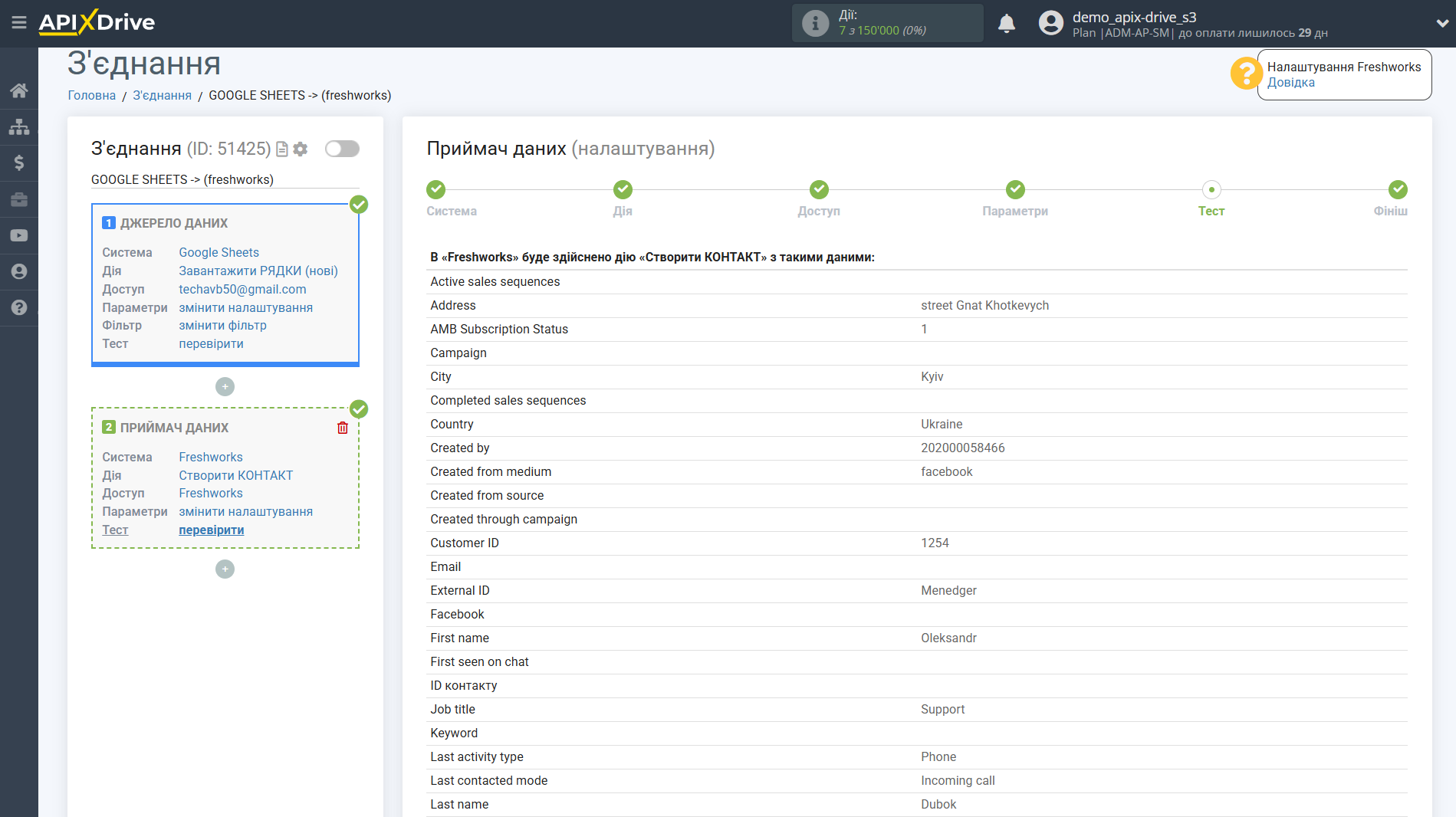
Task: Open the user profile icon in sidebar
Action: coord(19,271)
